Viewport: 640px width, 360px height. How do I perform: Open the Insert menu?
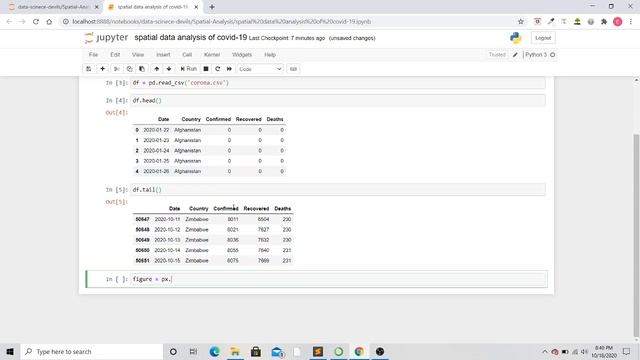(163, 55)
